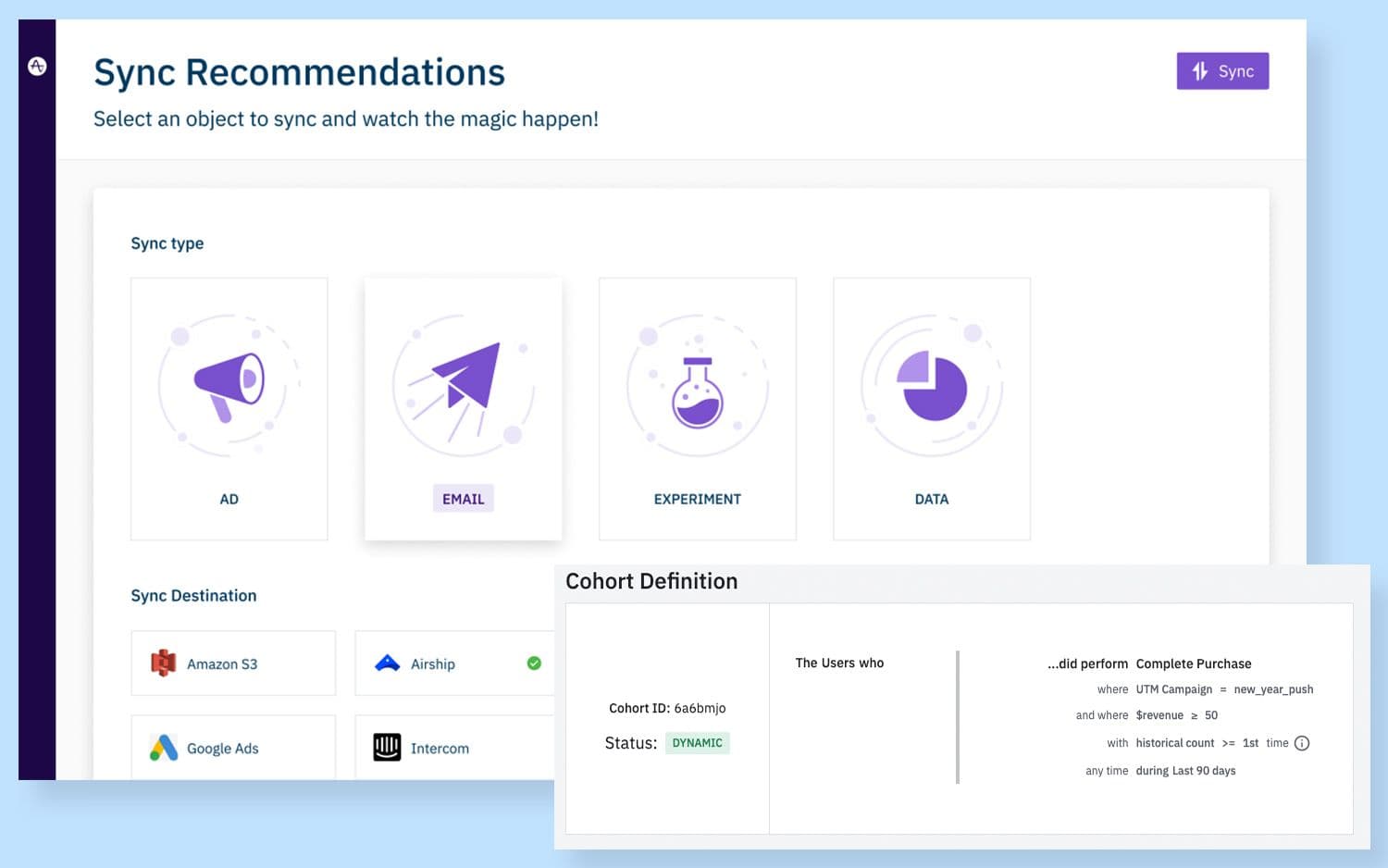Screen dimensions: 1388x868
Task: Select the AD sync type label
Action: (x=229, y=499)
